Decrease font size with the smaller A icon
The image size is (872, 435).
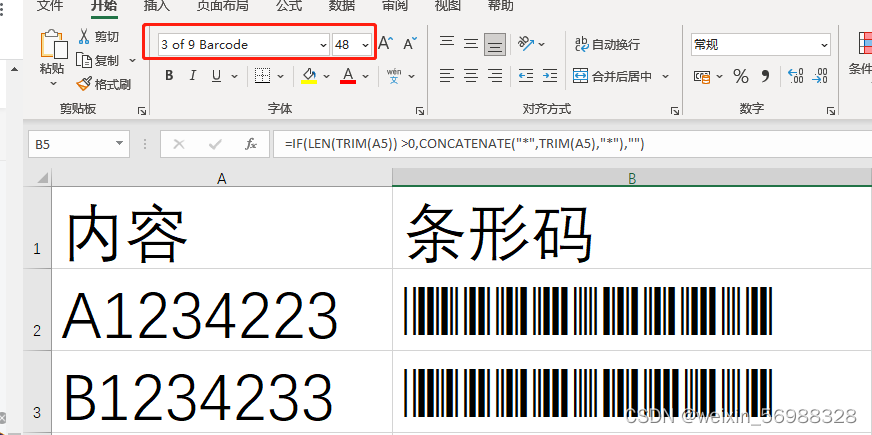[410, 43]
